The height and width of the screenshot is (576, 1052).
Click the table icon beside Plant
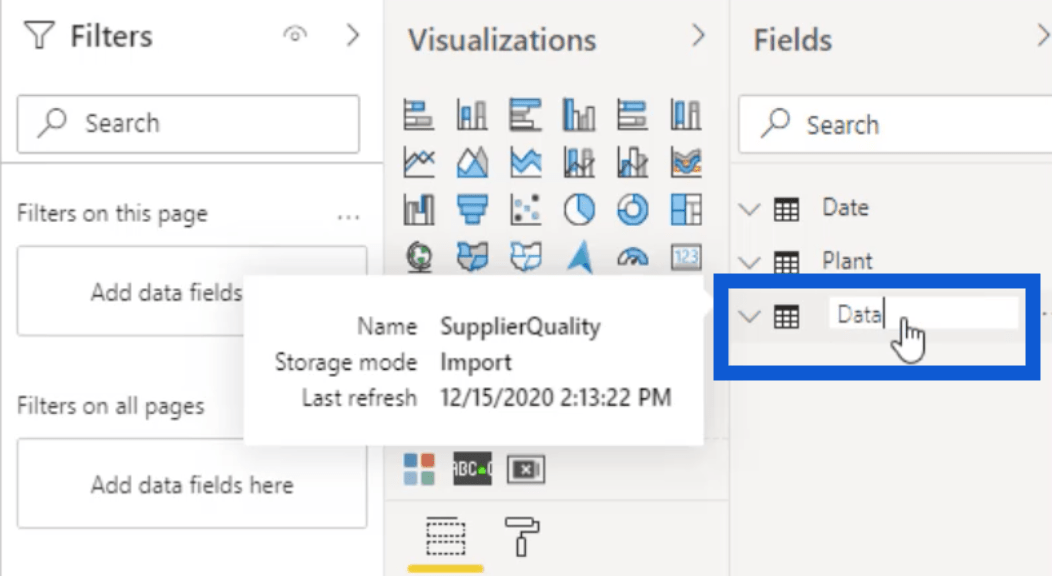[x=786, y=262]
